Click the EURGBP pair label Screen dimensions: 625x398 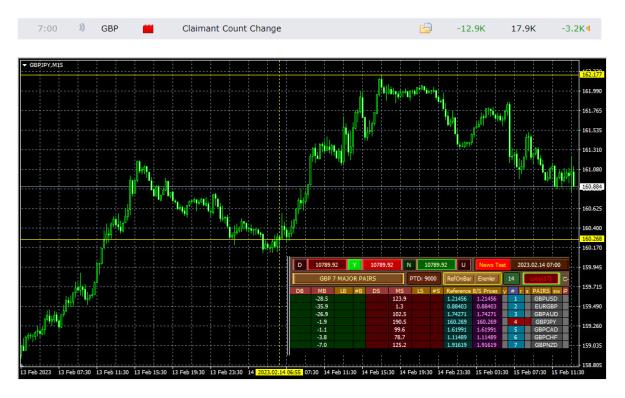pyautogui.click(x=546, y=306)
